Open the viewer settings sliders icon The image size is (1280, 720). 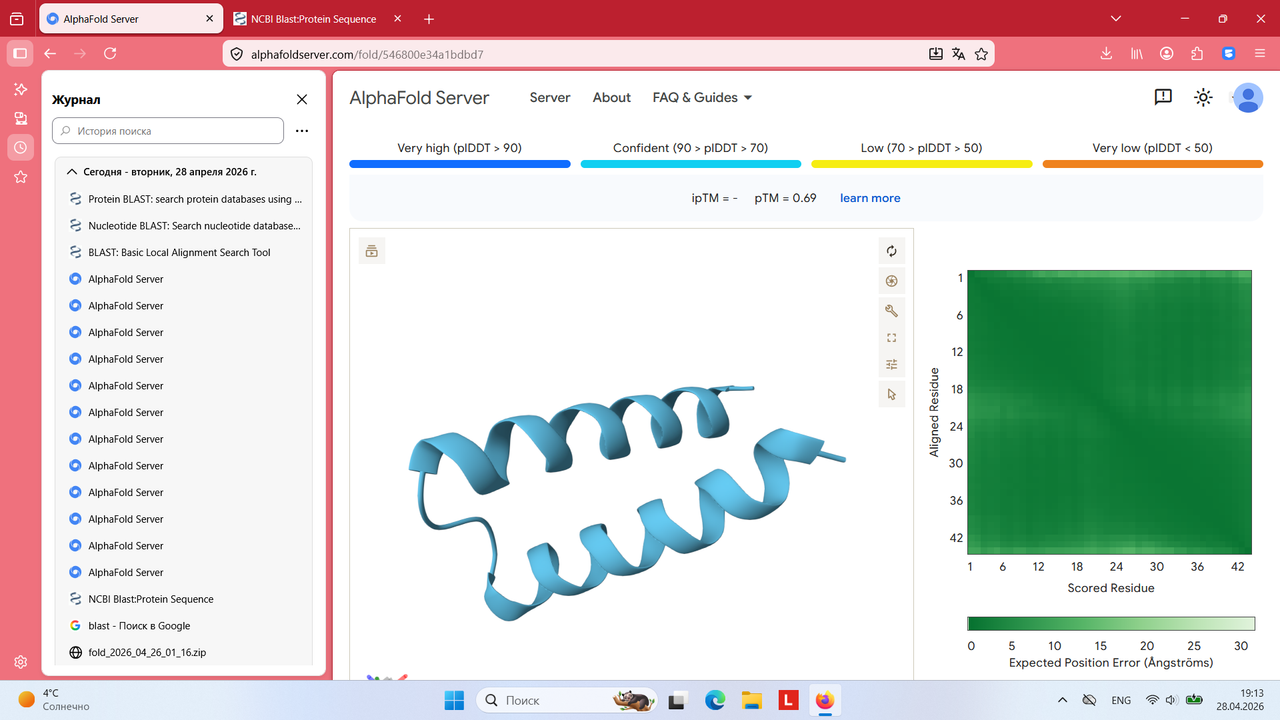tap(892, 365)
